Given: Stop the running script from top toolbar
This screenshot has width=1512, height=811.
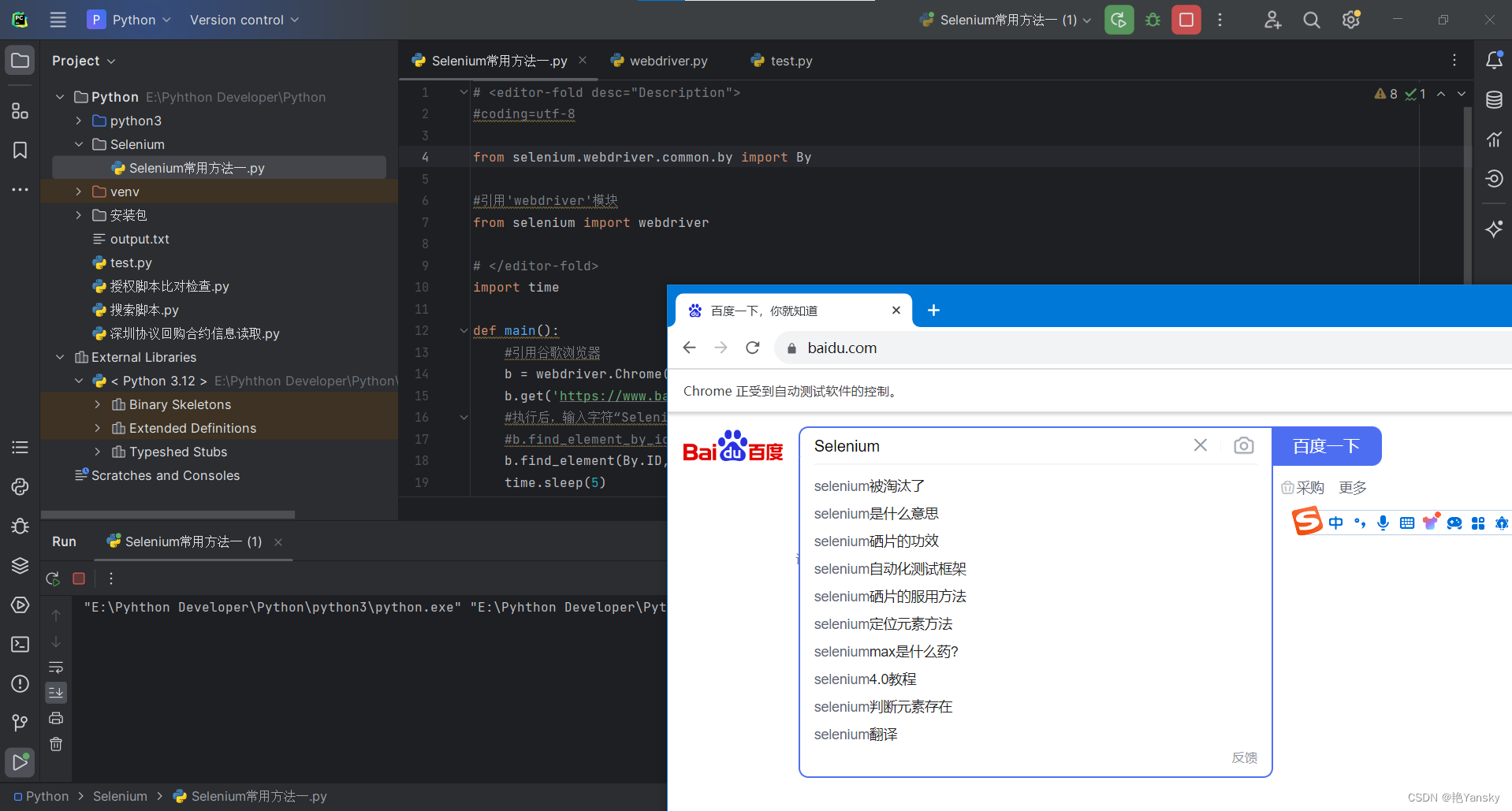Looking at the screenshot, I should pos(1186,20).
